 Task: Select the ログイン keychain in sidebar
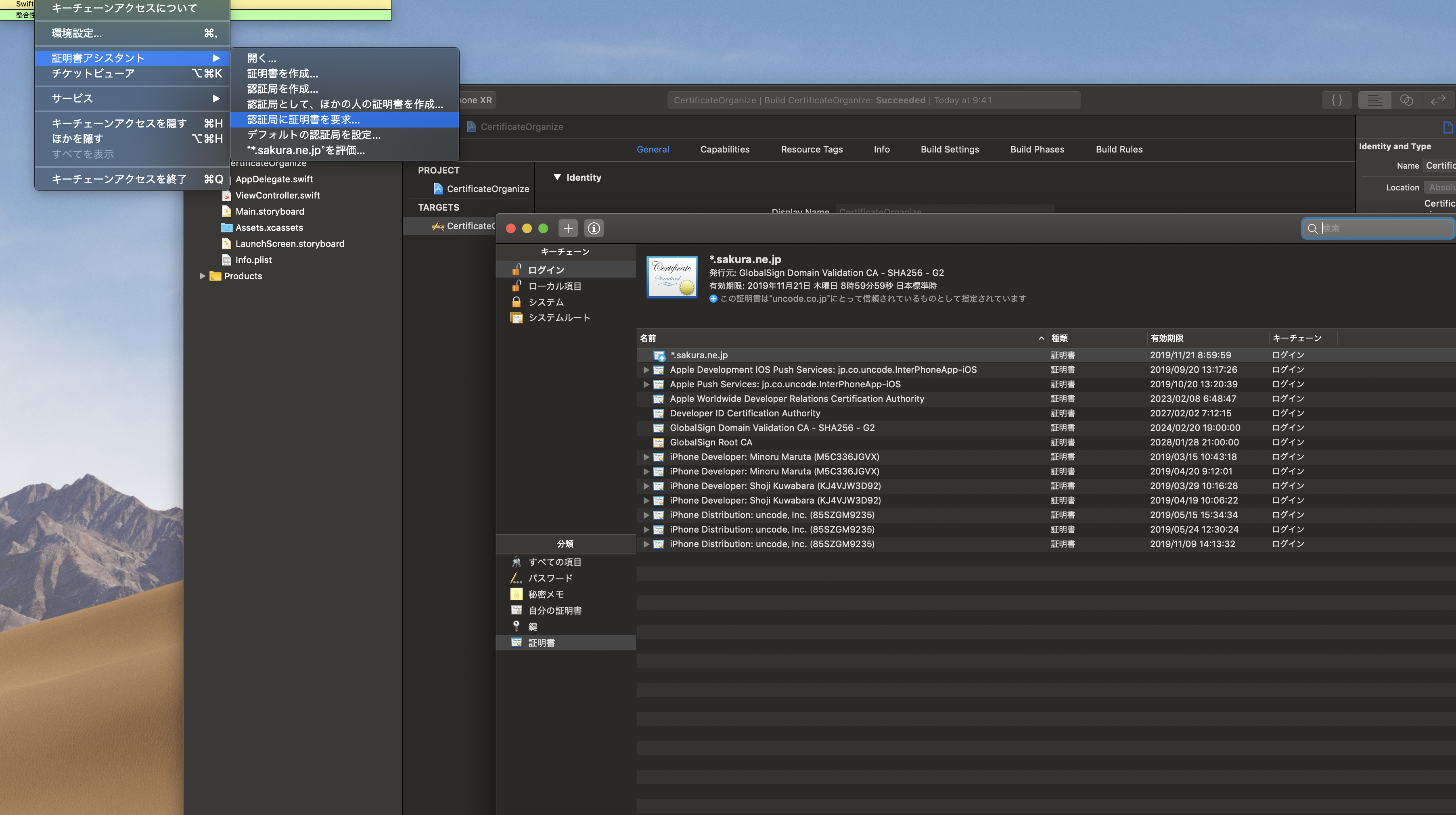pyautogui.click(x=566, y=270)
